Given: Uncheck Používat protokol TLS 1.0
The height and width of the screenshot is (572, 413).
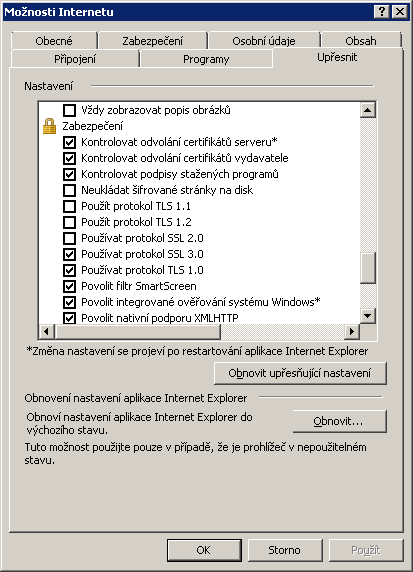Looking at the screenshot, I should point(69,270).
